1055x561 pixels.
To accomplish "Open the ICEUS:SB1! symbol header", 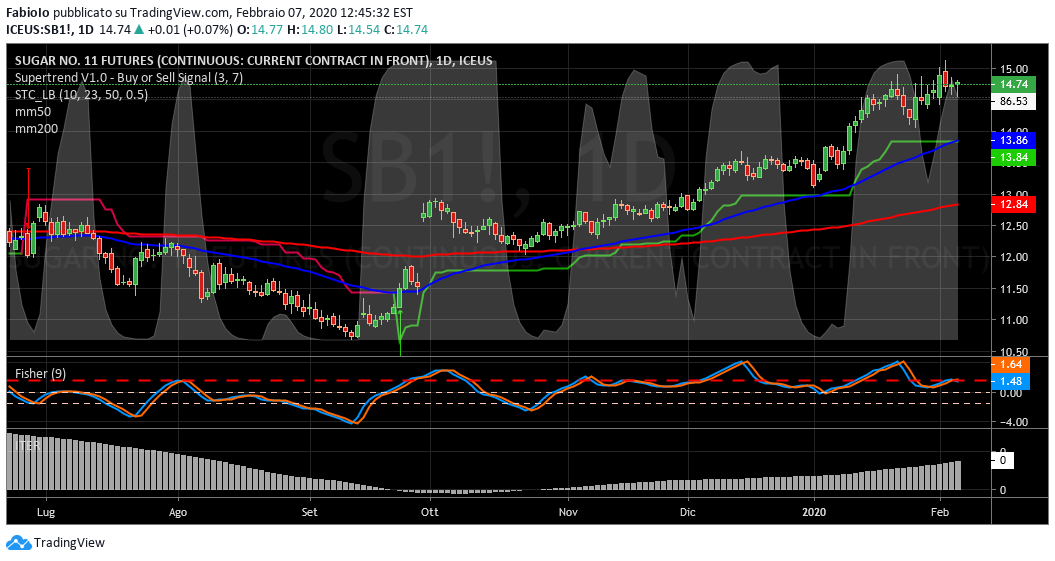I will (x=41, y=31).
